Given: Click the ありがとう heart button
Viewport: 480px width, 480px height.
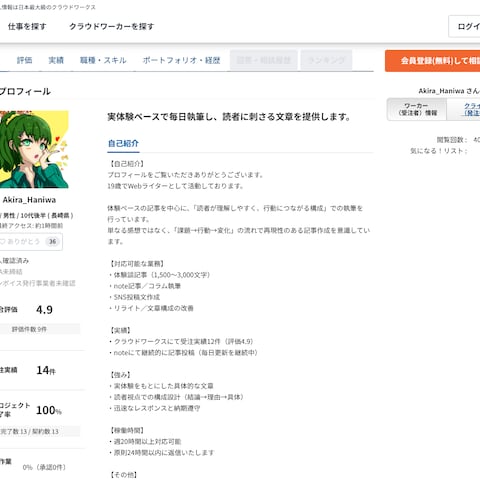Looking at the screenshot, I should (30, 242).
